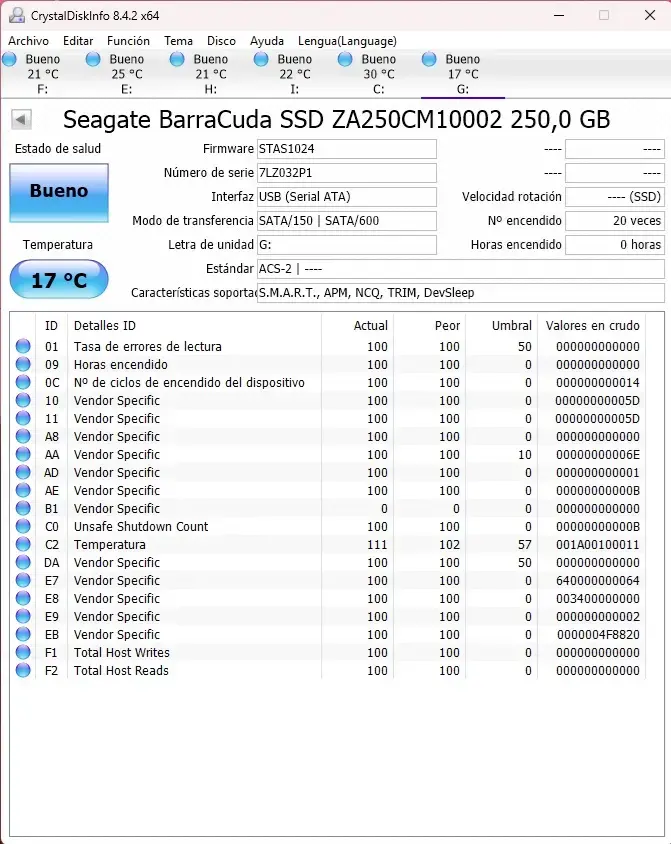This screenshot has width=671, height=844.
Task: Click the Bueno health status button
Action: coord(59,193)
